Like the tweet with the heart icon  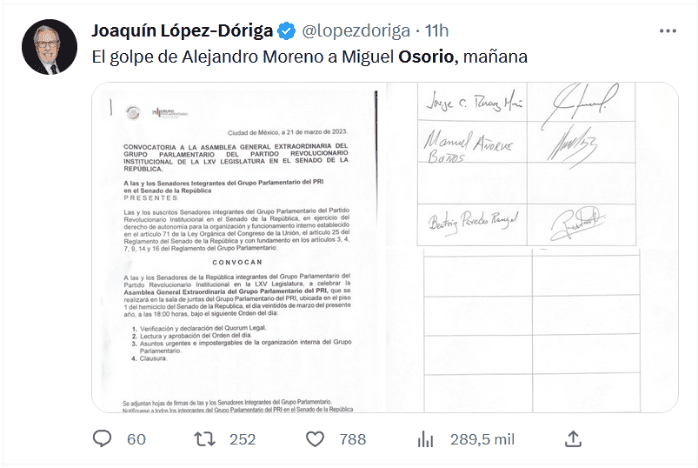click(314, 438)
